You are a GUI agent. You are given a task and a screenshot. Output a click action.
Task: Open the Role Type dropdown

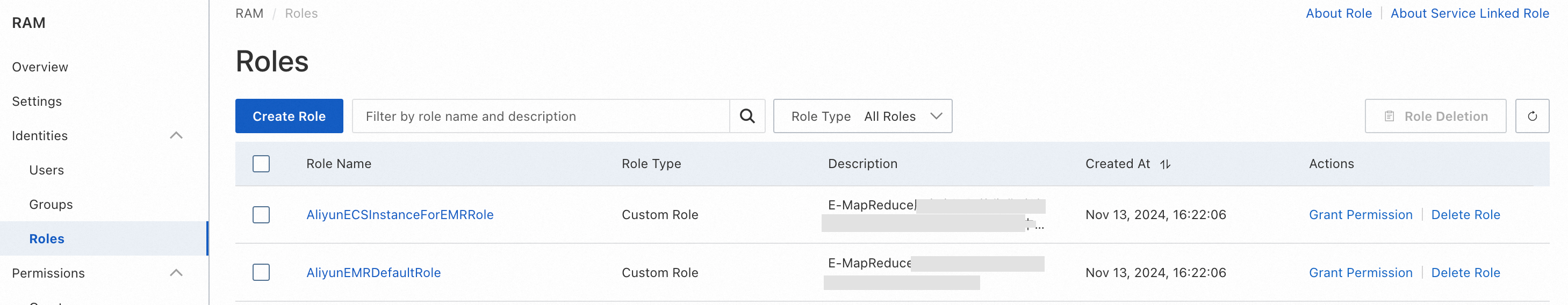[862, 117]
